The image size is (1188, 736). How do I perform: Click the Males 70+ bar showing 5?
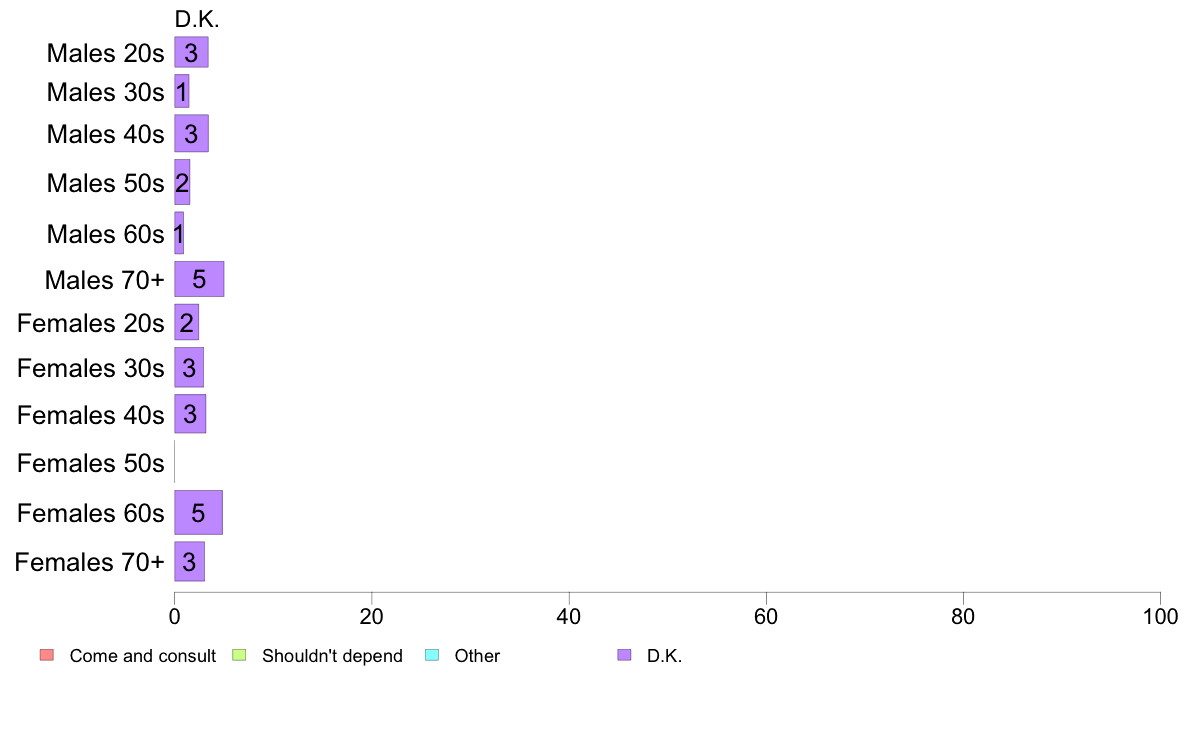[199, 279]
